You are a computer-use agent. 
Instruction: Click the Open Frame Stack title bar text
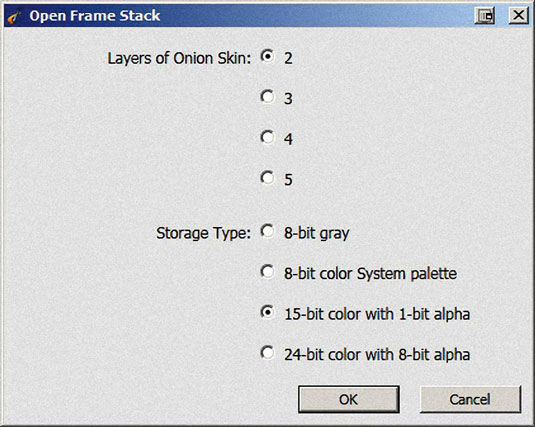point(95,16)
